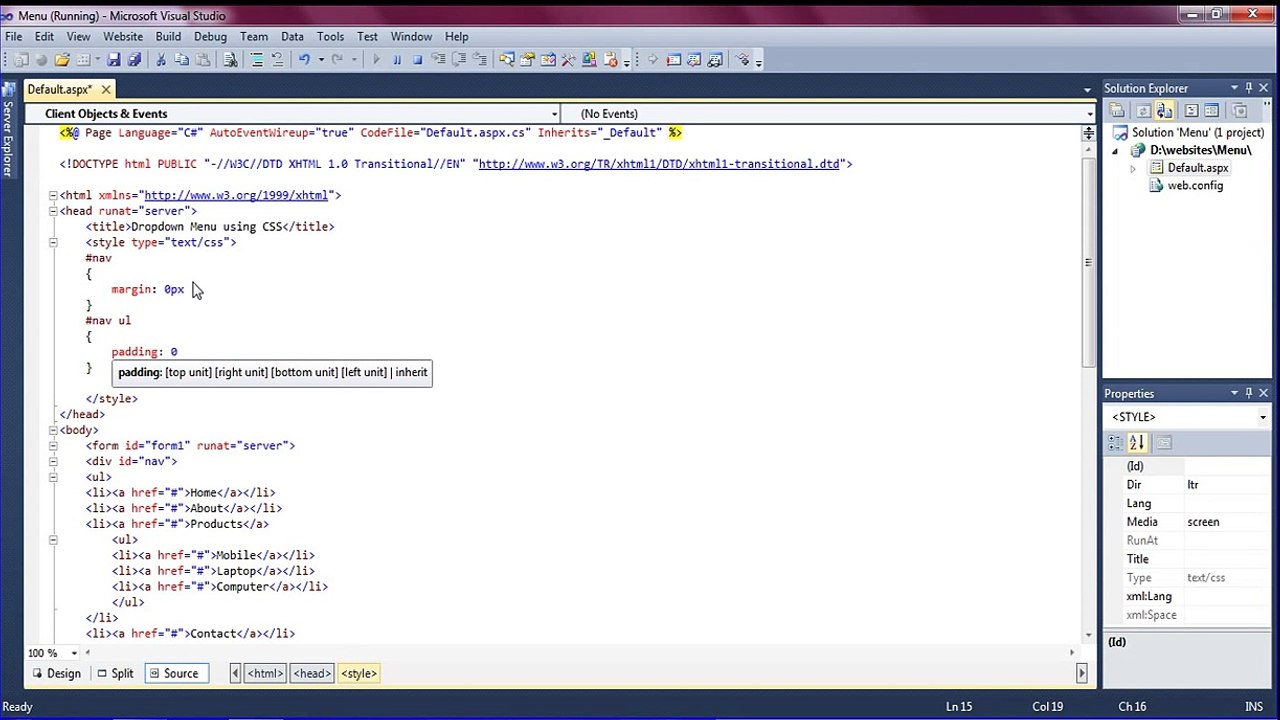1280x720 pixels.
Task: Click the Continue debugging play icon
Action: [x=377, y=60]
